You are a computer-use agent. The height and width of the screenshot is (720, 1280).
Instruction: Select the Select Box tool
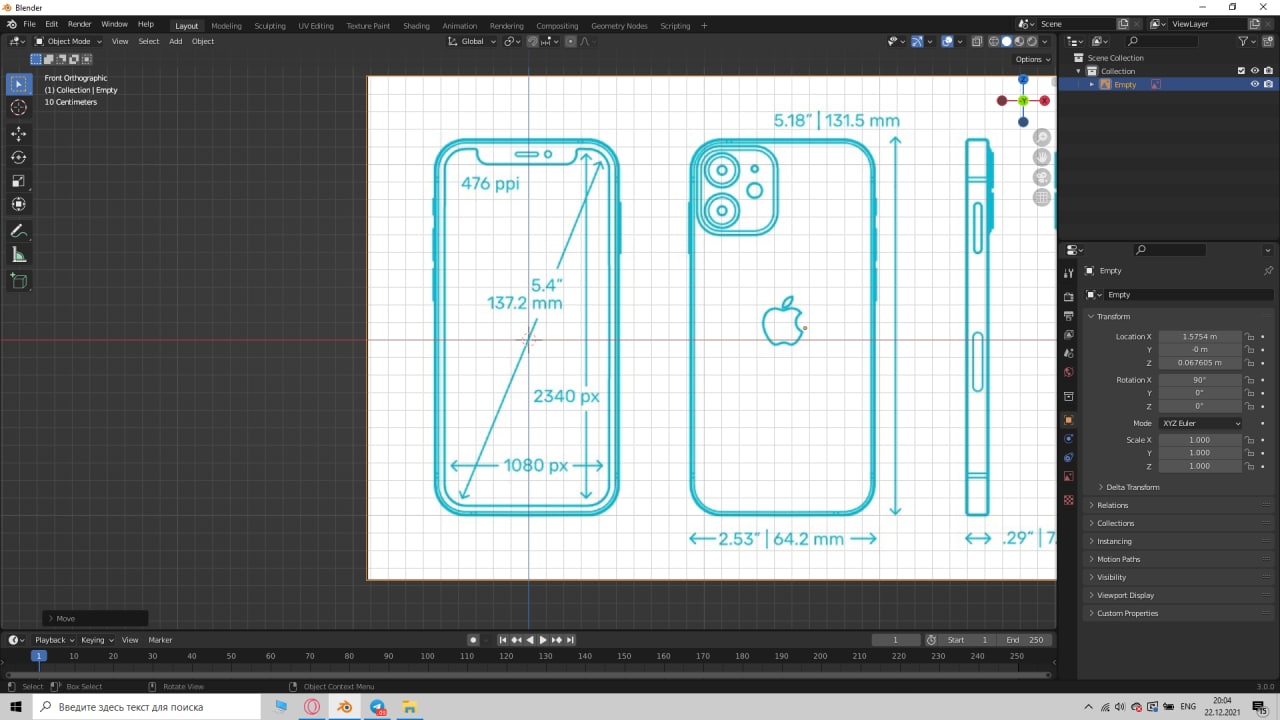click(x=19, y=84)
